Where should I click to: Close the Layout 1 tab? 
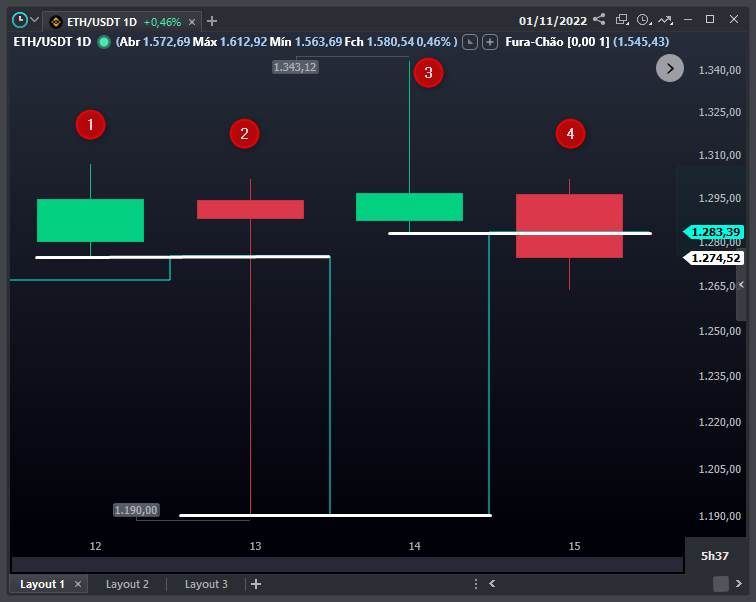coord(78,584)
